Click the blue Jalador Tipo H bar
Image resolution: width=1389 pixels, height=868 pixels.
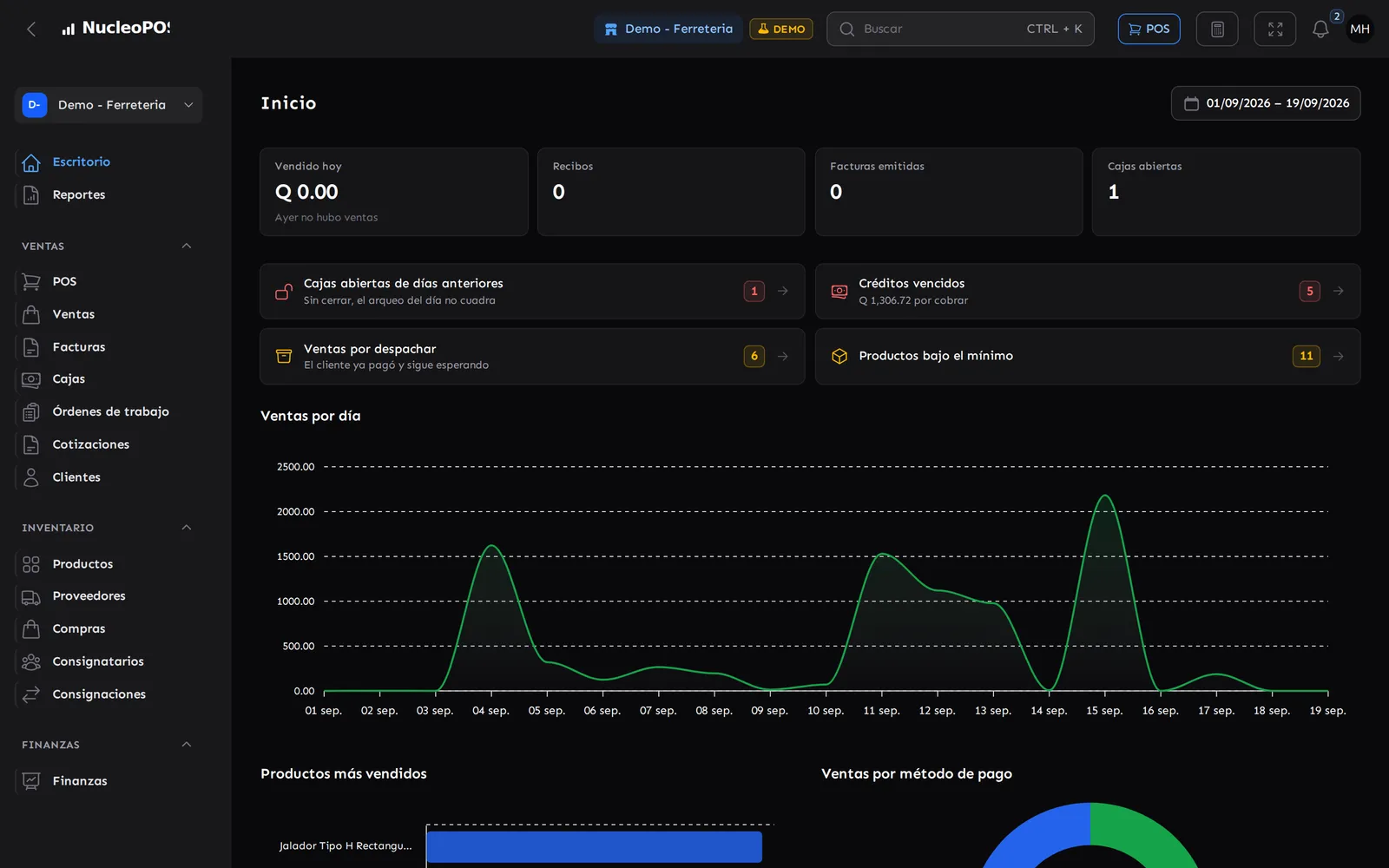(595, 847)
